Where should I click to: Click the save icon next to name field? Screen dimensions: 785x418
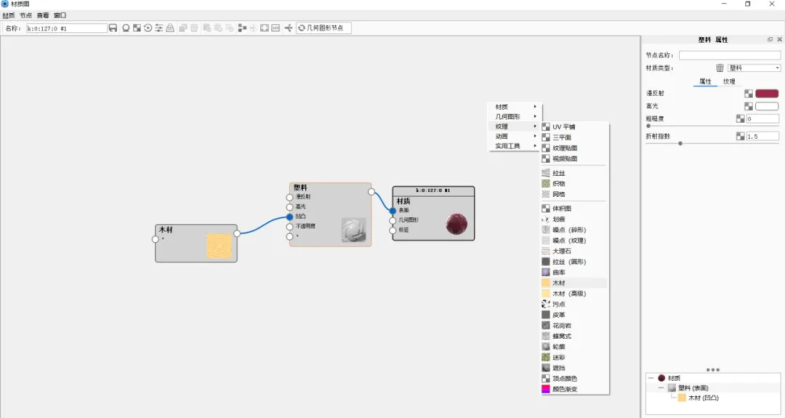point(113,28)
